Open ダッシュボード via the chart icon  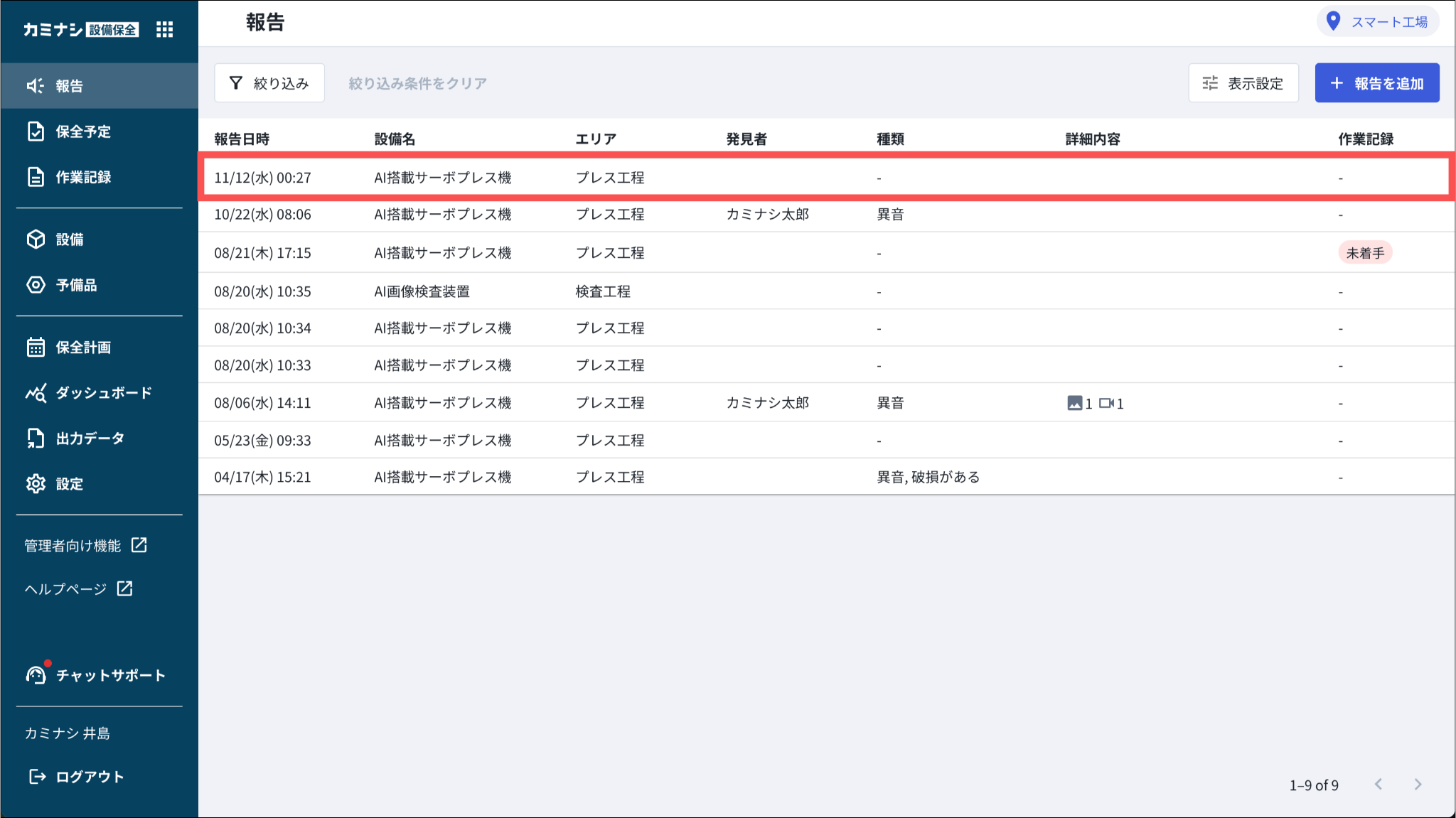[x=36, y=393]
